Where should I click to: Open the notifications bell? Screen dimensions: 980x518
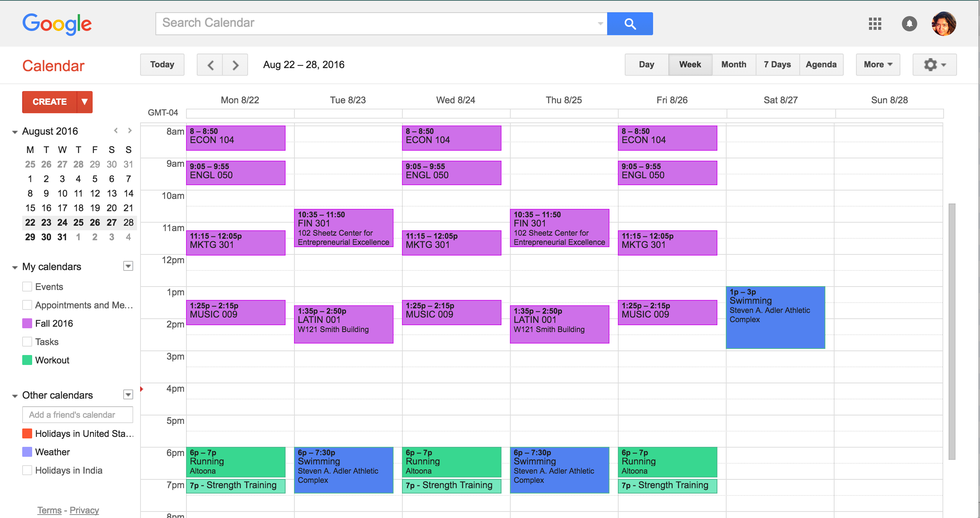[x=909, y=24]
